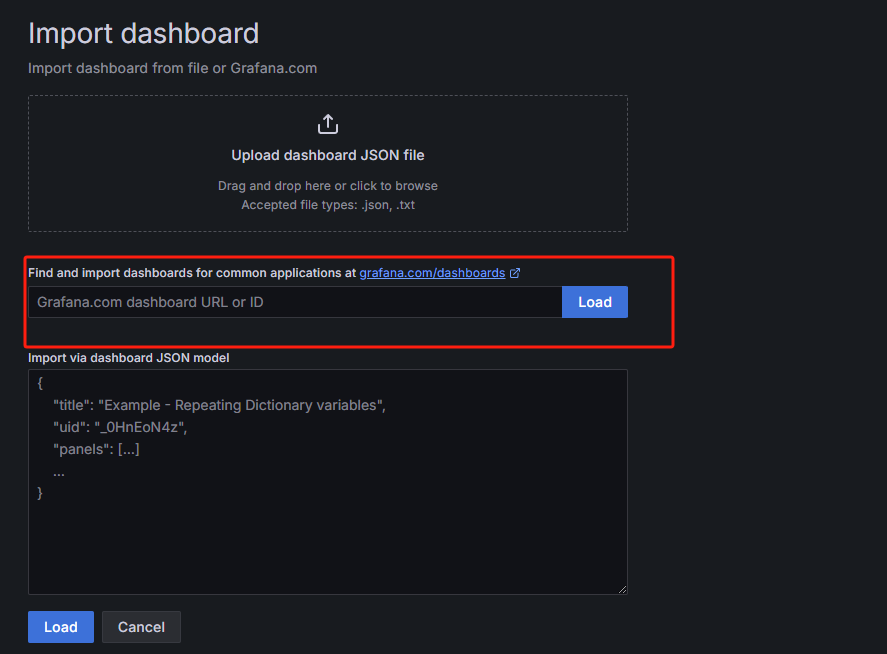Click the upload arrow icon
This screenshot has height=654, width=887.
coord(328,124)
